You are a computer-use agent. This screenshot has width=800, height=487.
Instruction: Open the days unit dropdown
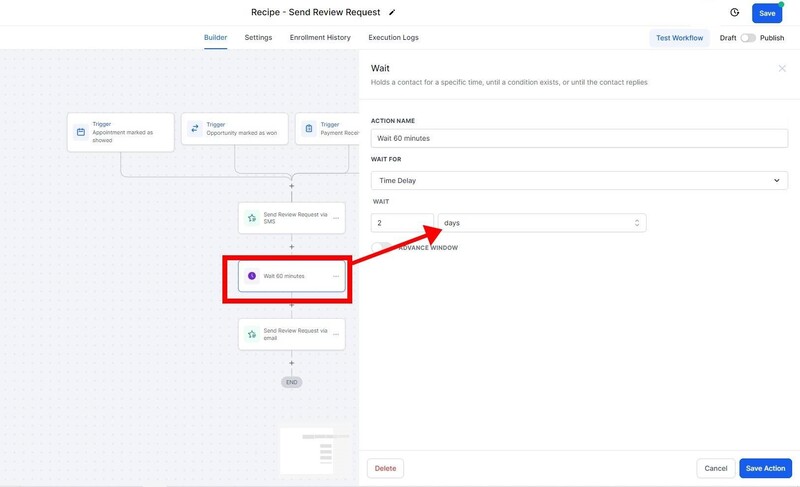542,223
